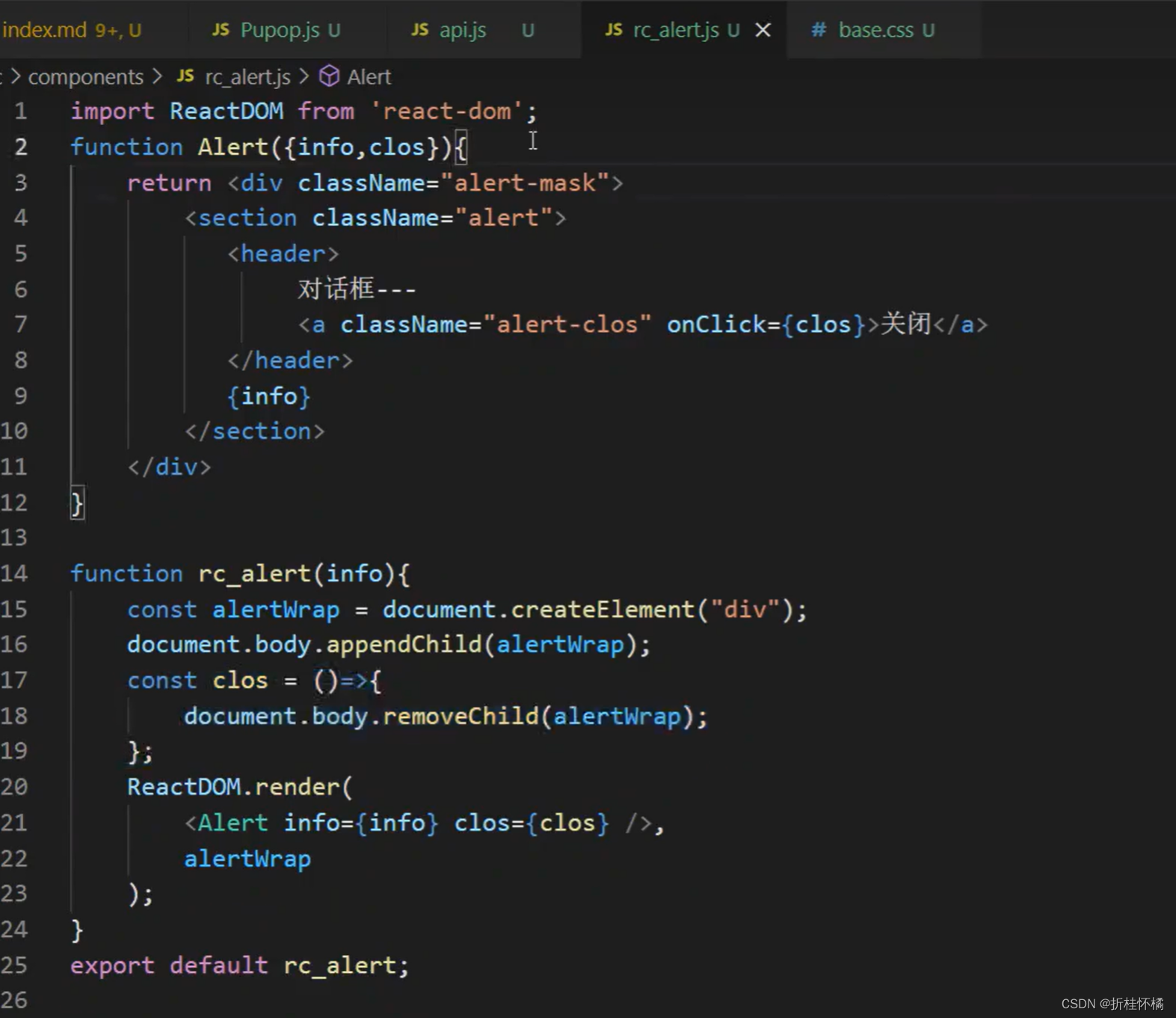Click the onClick attribute on line 7
This screenshot has width=1176, height=1018.
coord(717,325)
